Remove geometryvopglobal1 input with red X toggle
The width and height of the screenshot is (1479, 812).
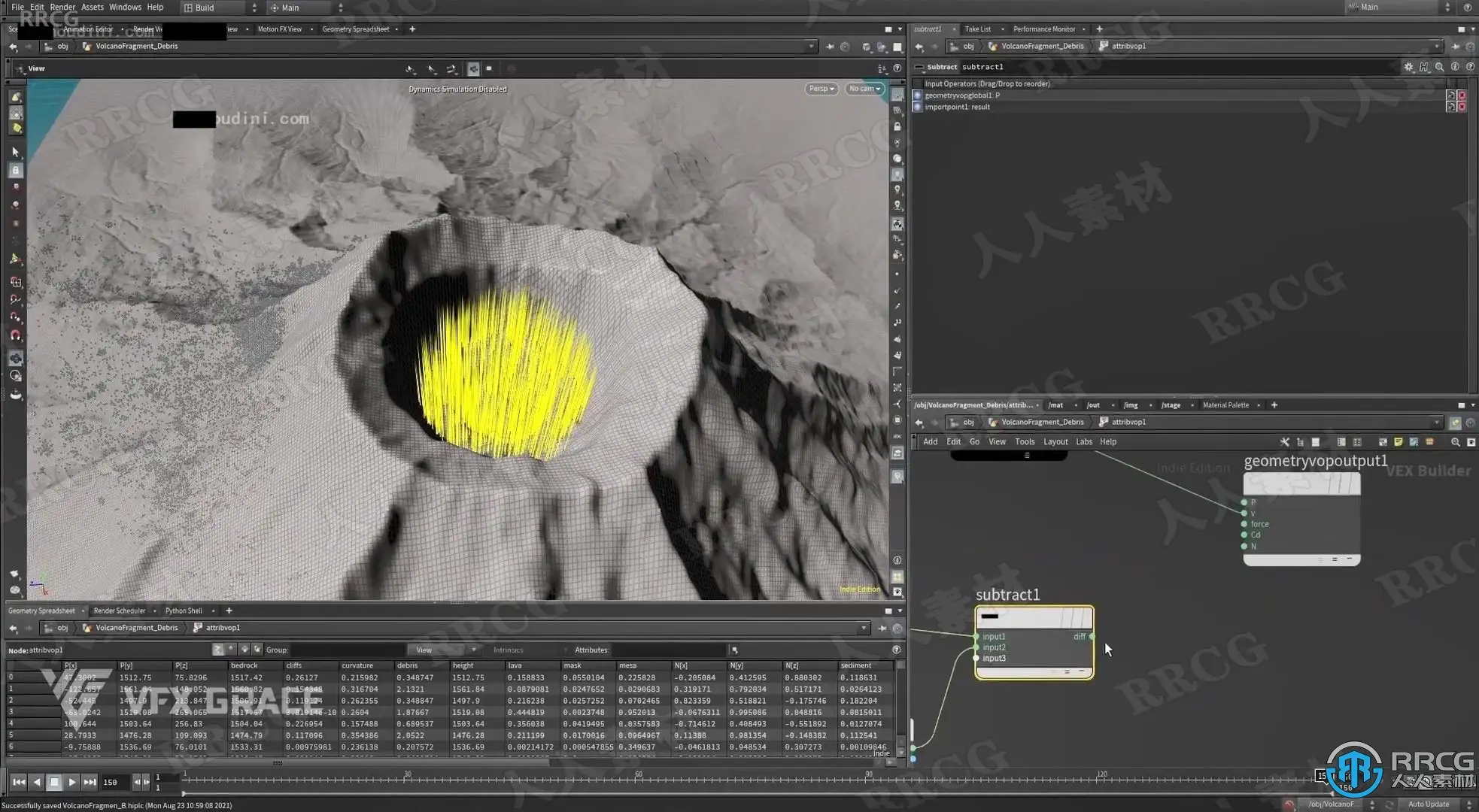tap(1462, 95)
